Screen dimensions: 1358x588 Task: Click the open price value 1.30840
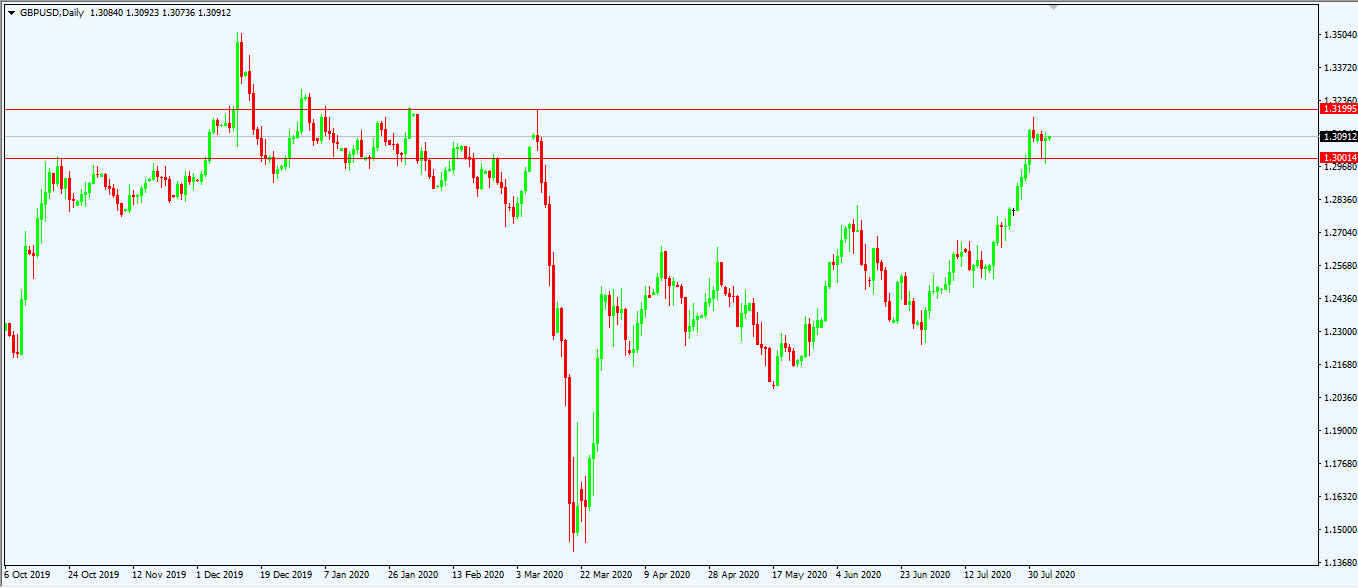click(107, 12)
